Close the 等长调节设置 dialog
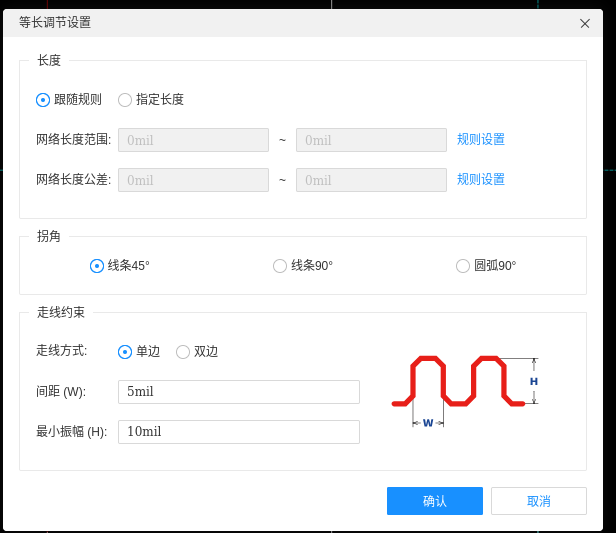The image size is (616, 533). (x=584, y=22)
